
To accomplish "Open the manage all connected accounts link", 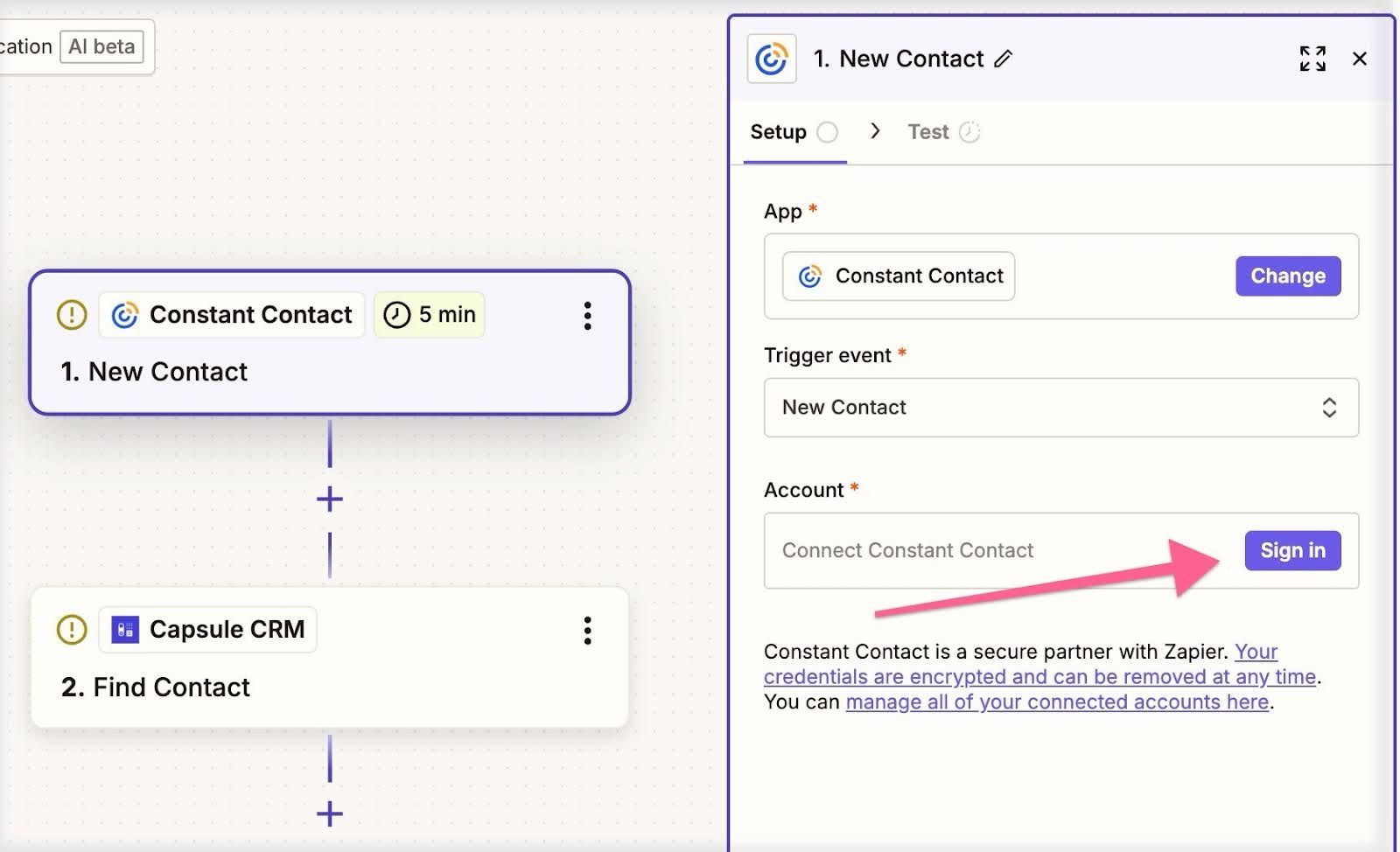I will pyautogui.click(x=1056, y=702).
